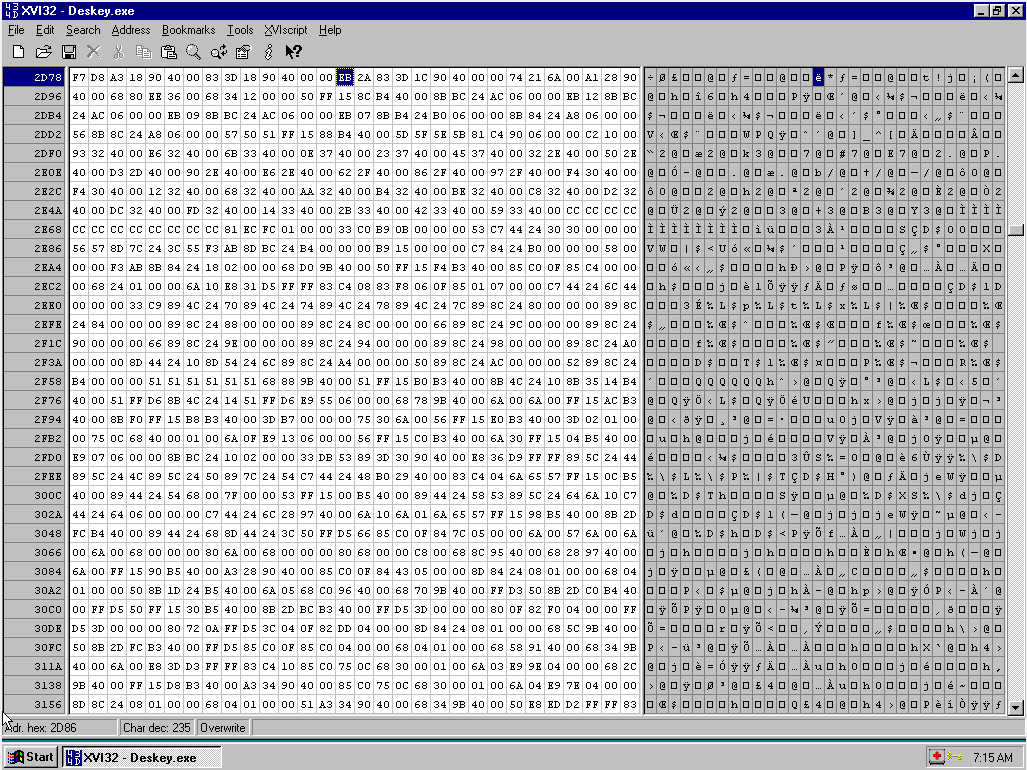
Task: Select the highlighted EB hex byte cell
Action: click(345, 77)
